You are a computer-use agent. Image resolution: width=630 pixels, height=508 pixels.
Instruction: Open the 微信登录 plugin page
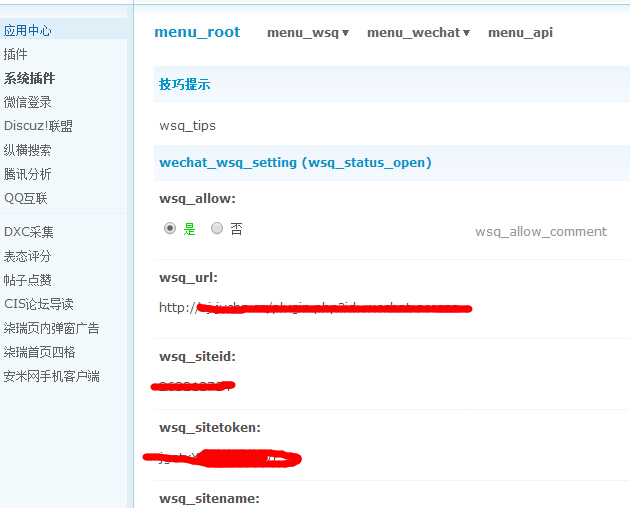point(27,102)
